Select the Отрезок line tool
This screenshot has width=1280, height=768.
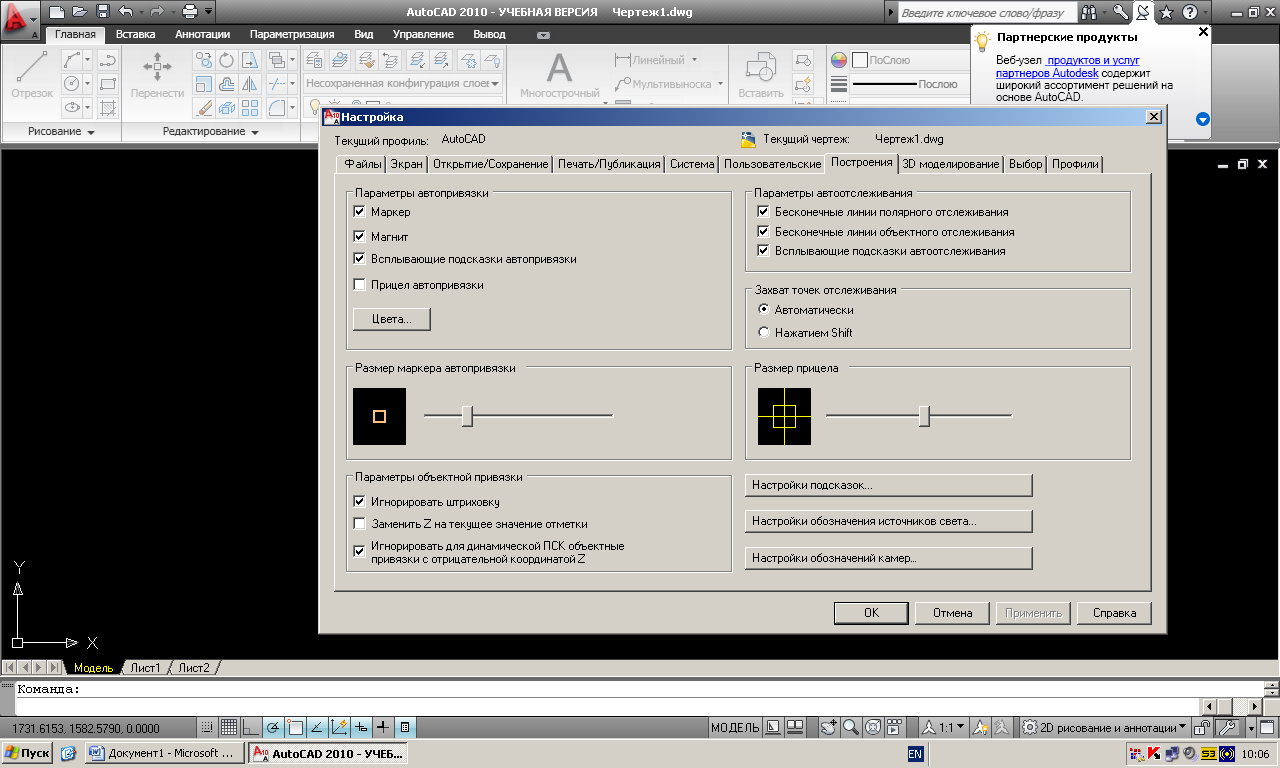(x=32, y=74)
